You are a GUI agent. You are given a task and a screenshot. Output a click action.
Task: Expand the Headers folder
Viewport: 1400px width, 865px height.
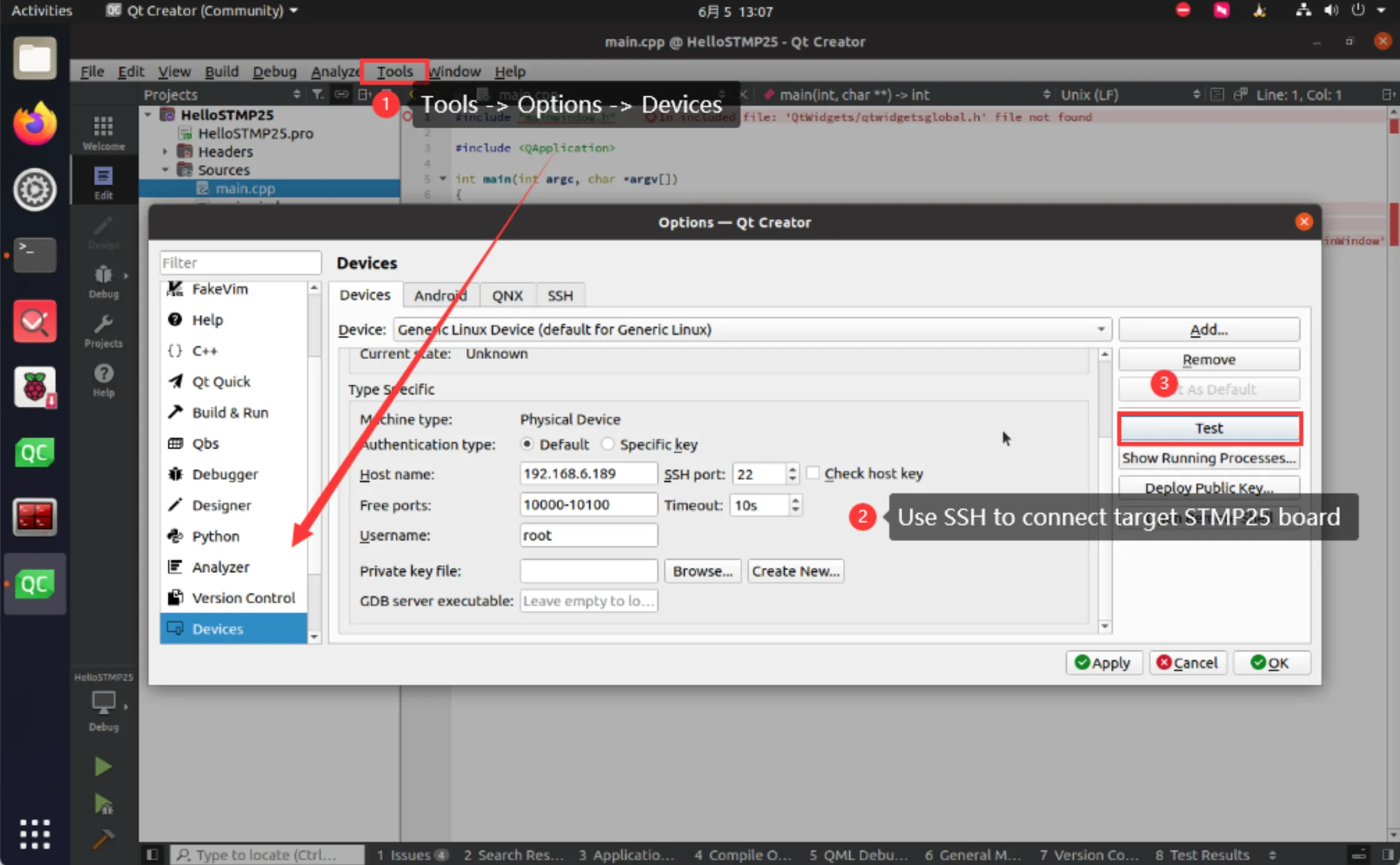pos(165,151)
